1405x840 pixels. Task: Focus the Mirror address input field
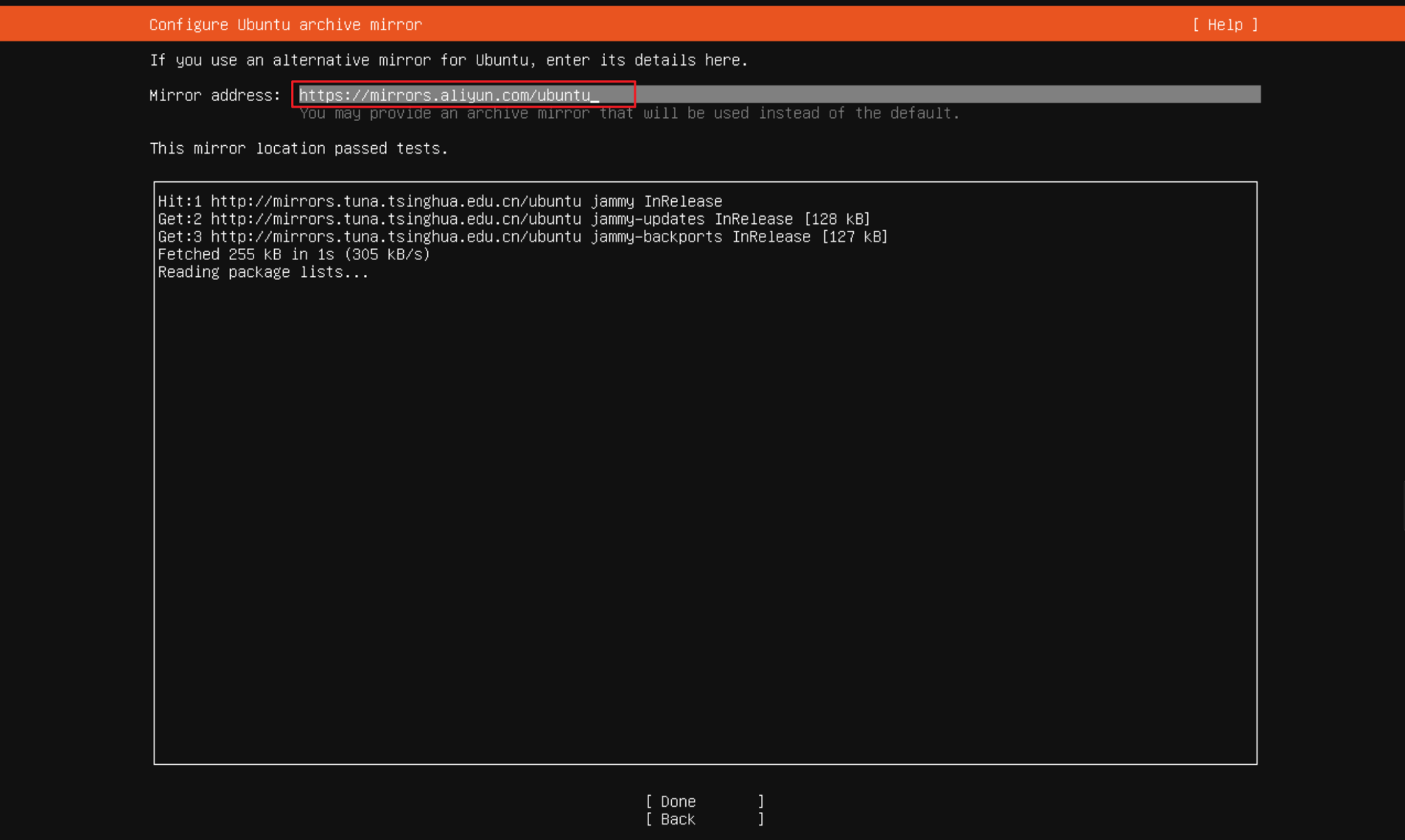778,94
